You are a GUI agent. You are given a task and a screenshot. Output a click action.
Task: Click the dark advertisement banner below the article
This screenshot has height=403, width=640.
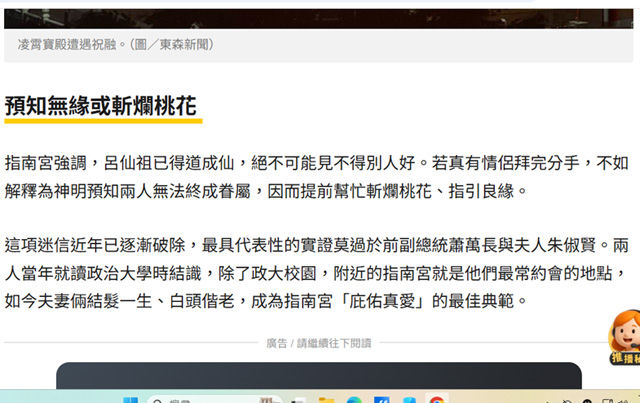(319, 376)
